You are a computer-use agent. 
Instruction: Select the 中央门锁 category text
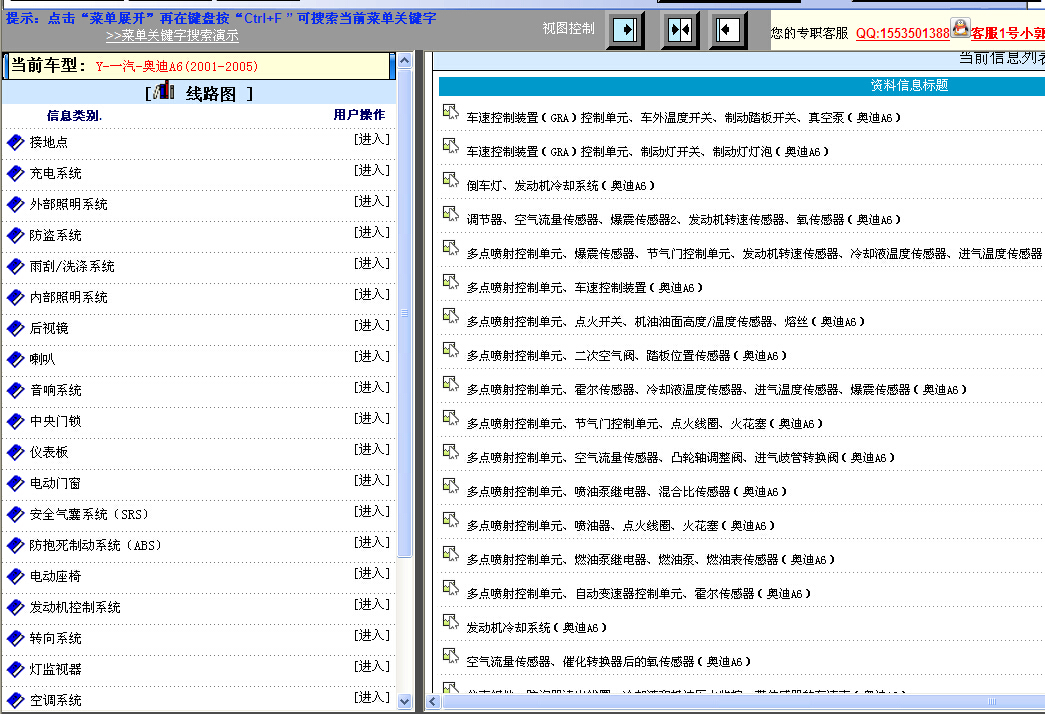55,421
